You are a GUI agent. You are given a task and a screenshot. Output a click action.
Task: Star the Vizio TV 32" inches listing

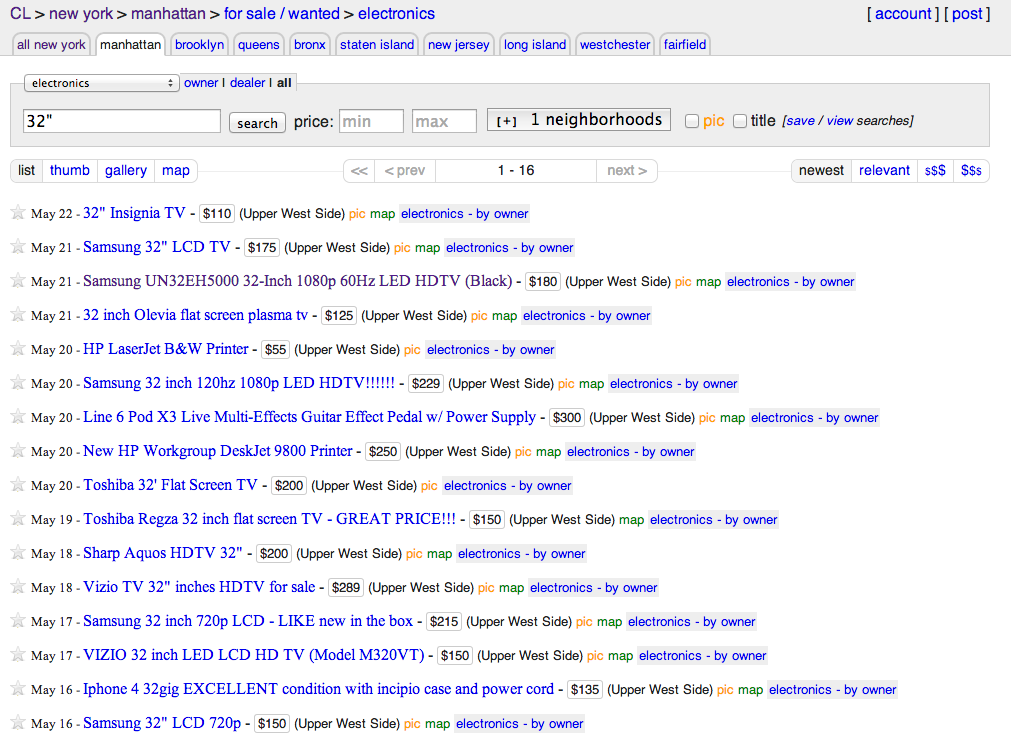tap(18, 587)
